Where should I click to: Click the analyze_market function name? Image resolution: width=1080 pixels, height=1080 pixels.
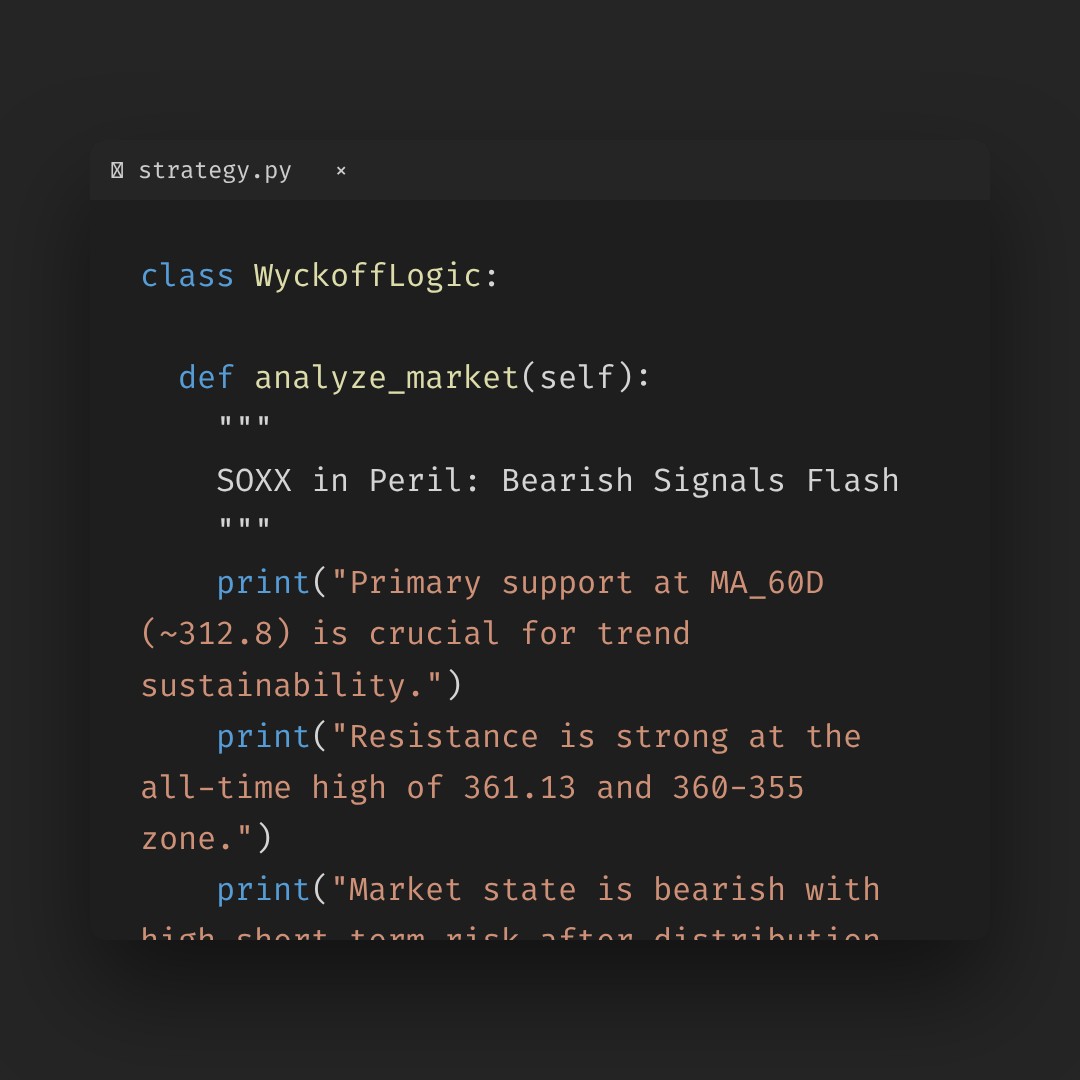coord(387,378)
